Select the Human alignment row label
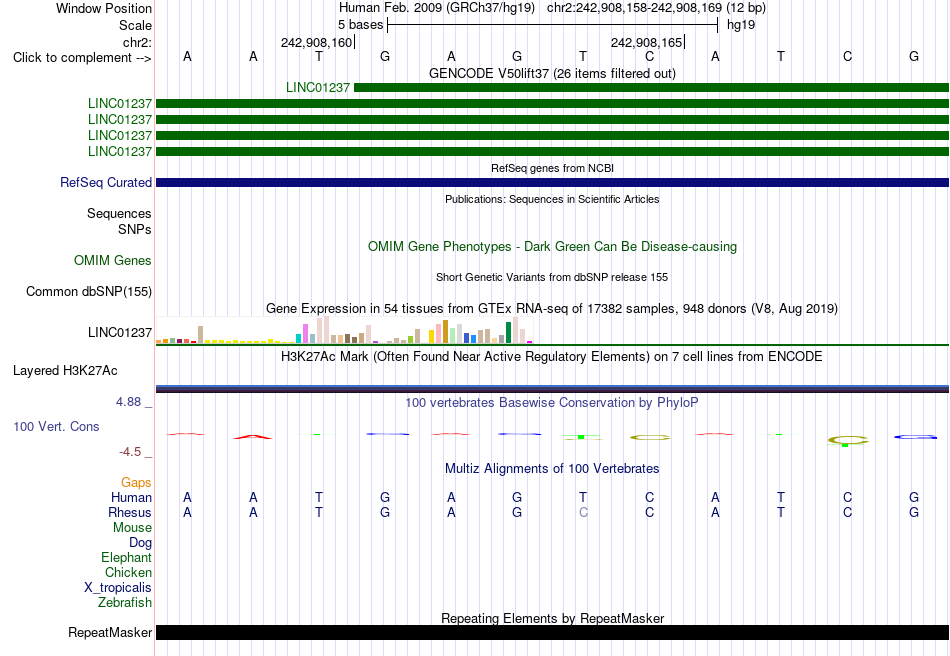 pos(131,497)
